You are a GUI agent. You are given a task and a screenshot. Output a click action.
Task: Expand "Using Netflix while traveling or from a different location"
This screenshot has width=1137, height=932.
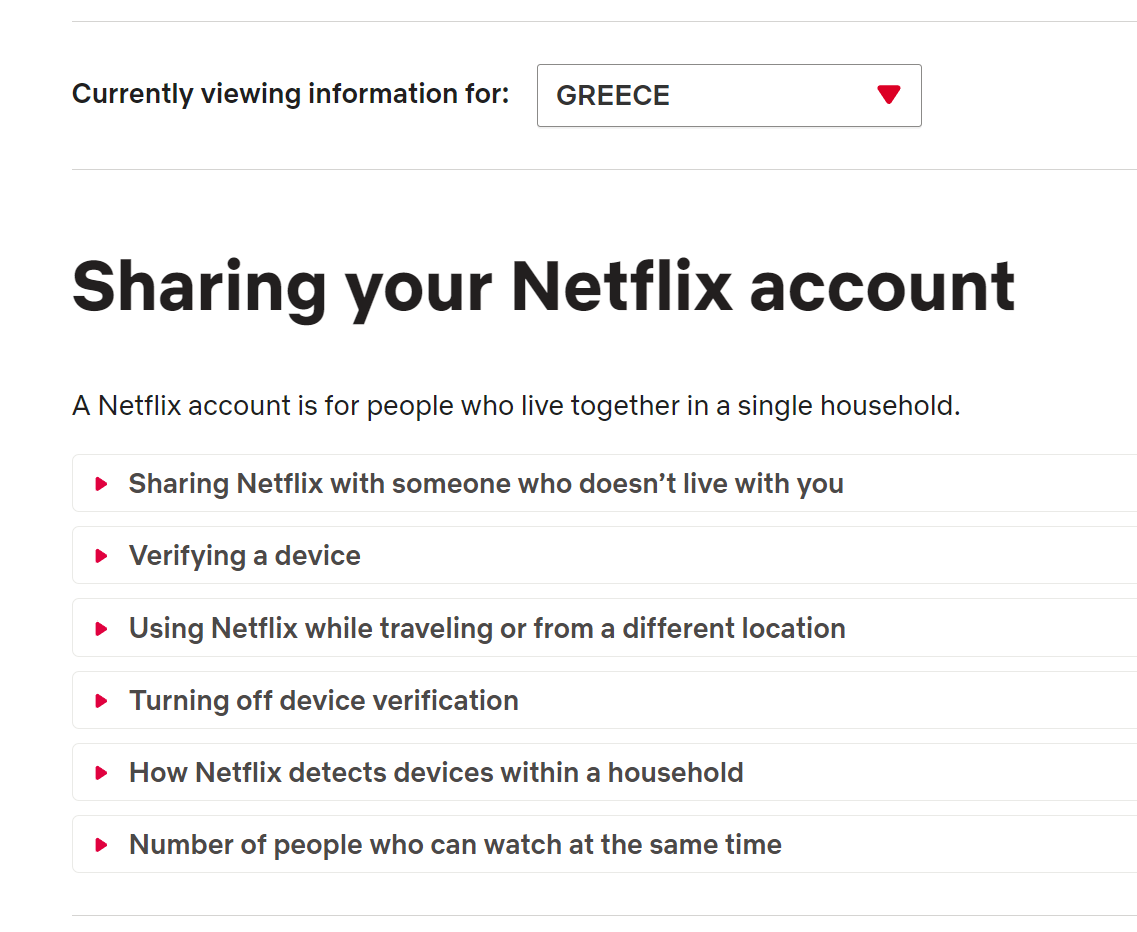click(x=604, y=628)
